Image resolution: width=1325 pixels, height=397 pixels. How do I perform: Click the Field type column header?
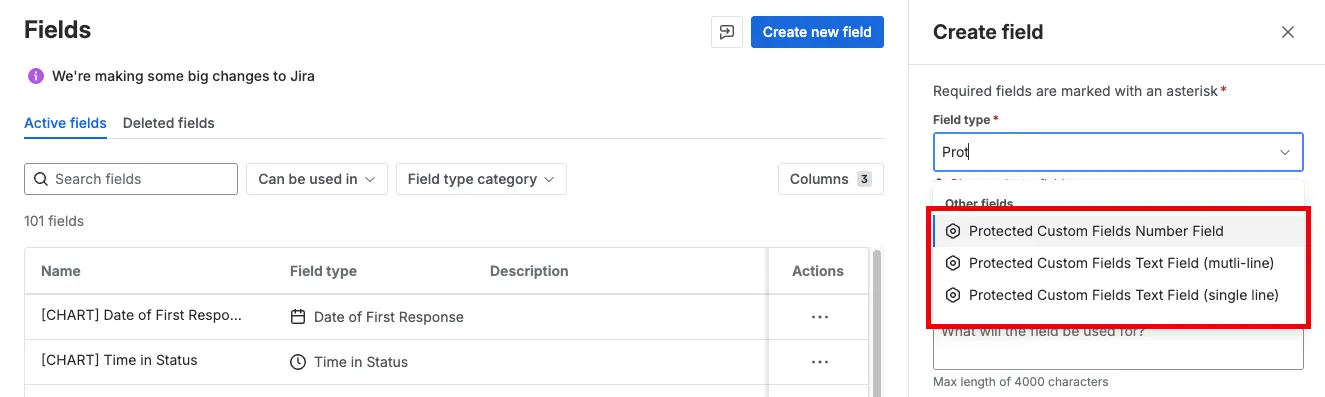(323, 271)
